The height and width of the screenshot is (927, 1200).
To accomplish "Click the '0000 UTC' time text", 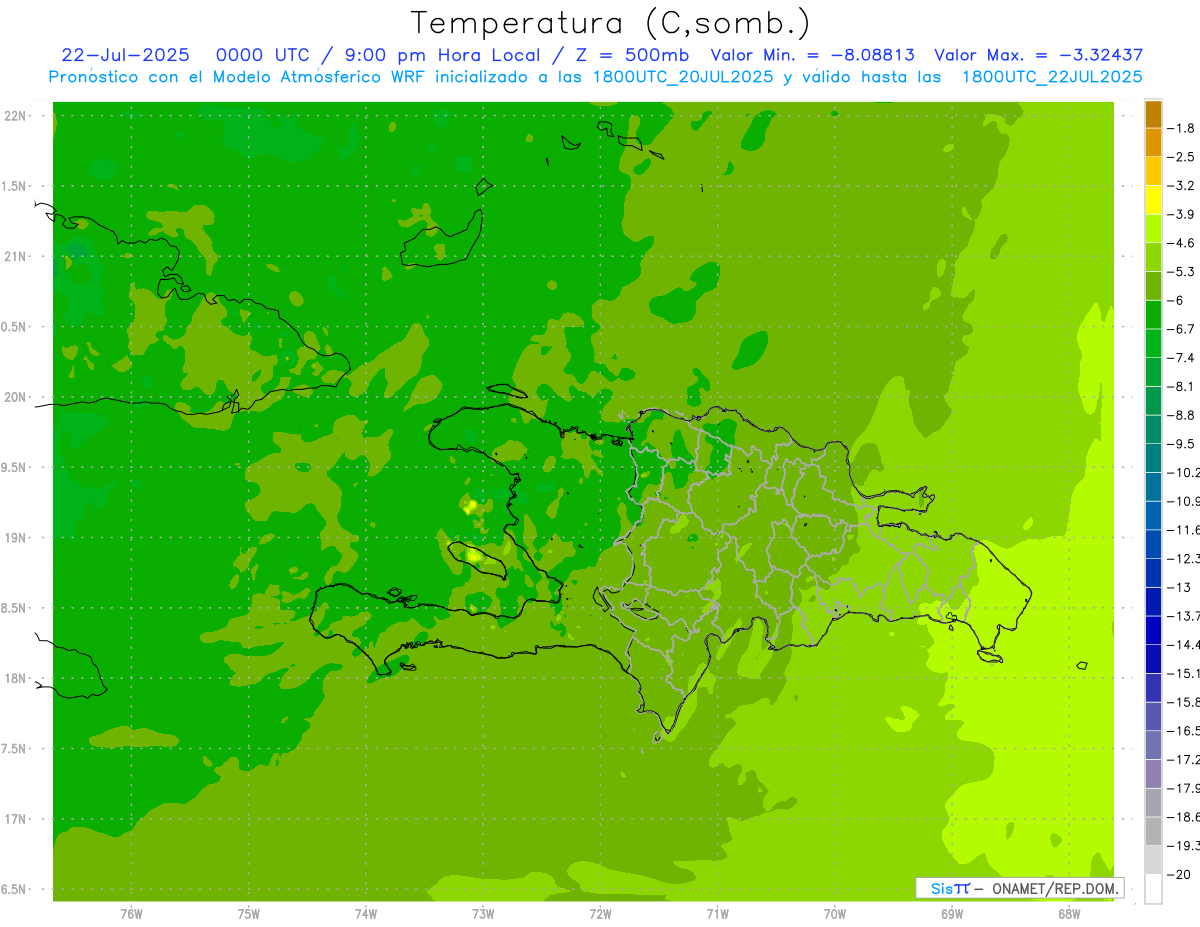I will (x=264, y=55).
